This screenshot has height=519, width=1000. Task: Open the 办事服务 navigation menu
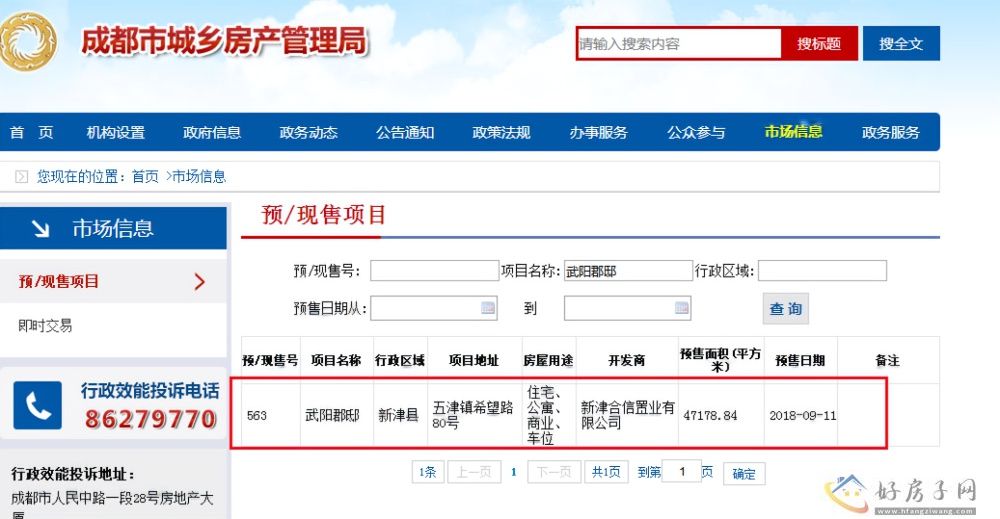(x=598, y=132)
